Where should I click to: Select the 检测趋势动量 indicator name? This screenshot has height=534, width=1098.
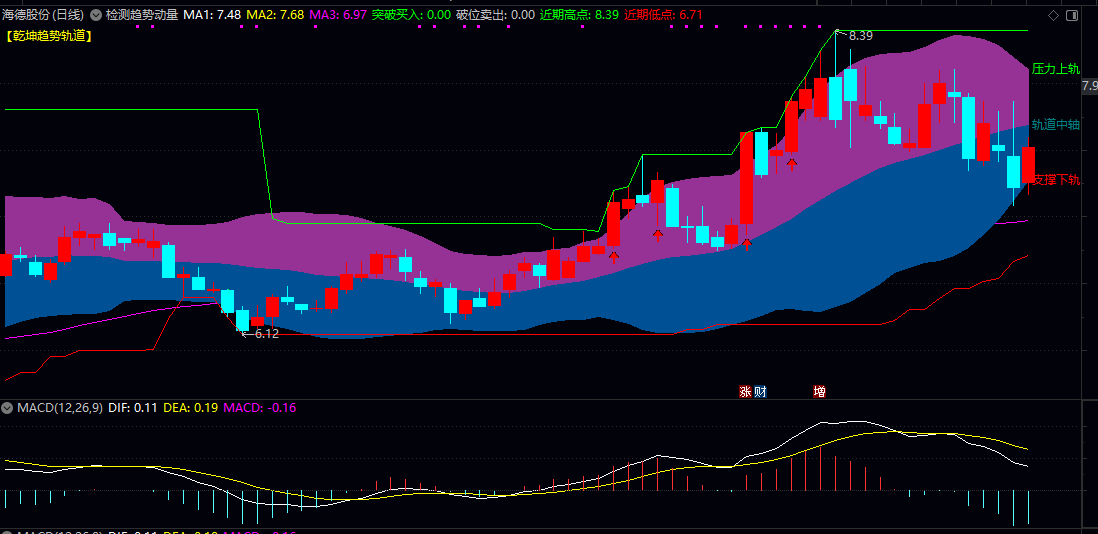click(142, 15)
